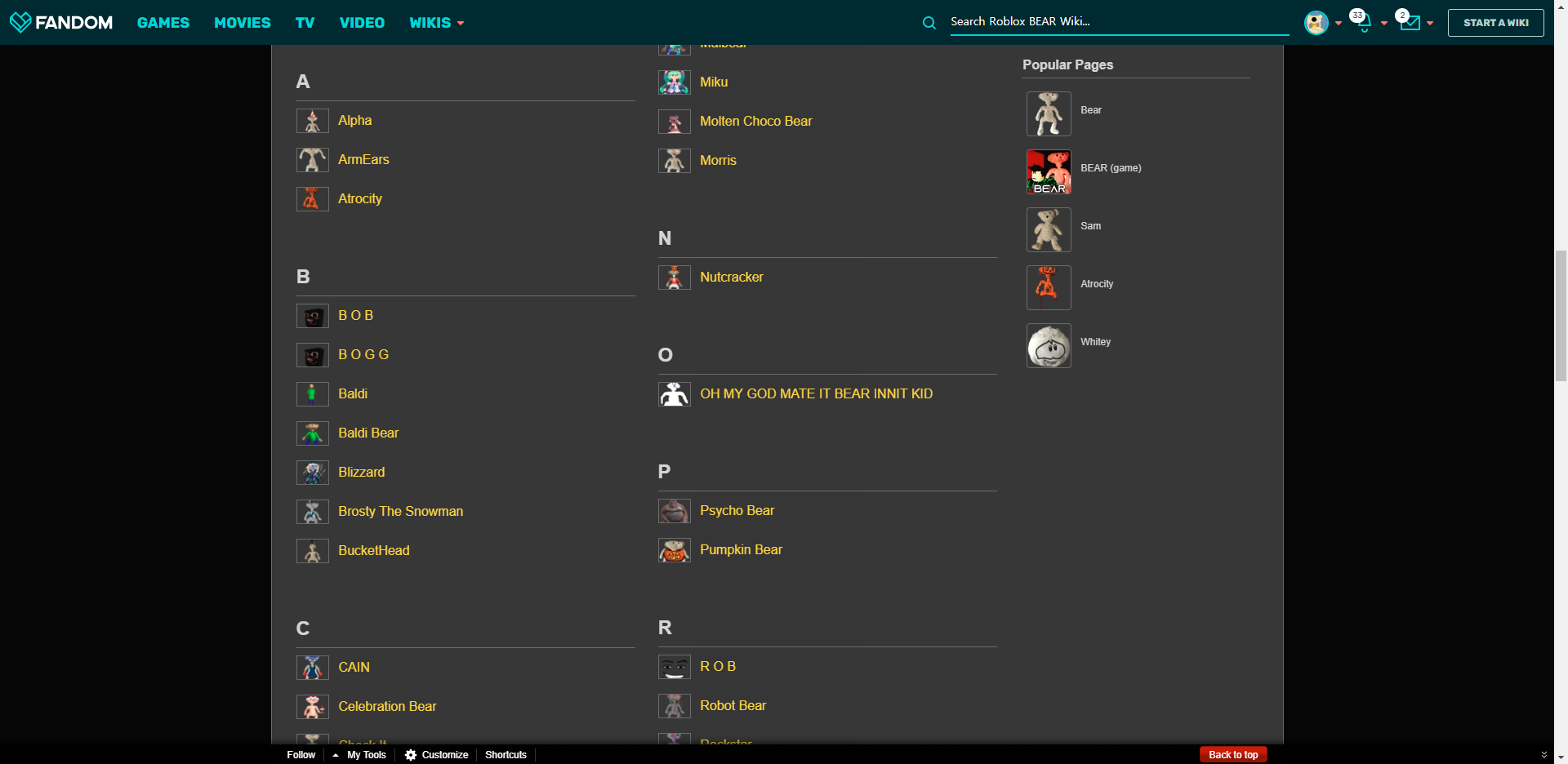The width and height of the screenshot is (1568, 764).
Task: Open BEAR (game) thumbnail in Popular Pages
Action: coord(1049,171)
